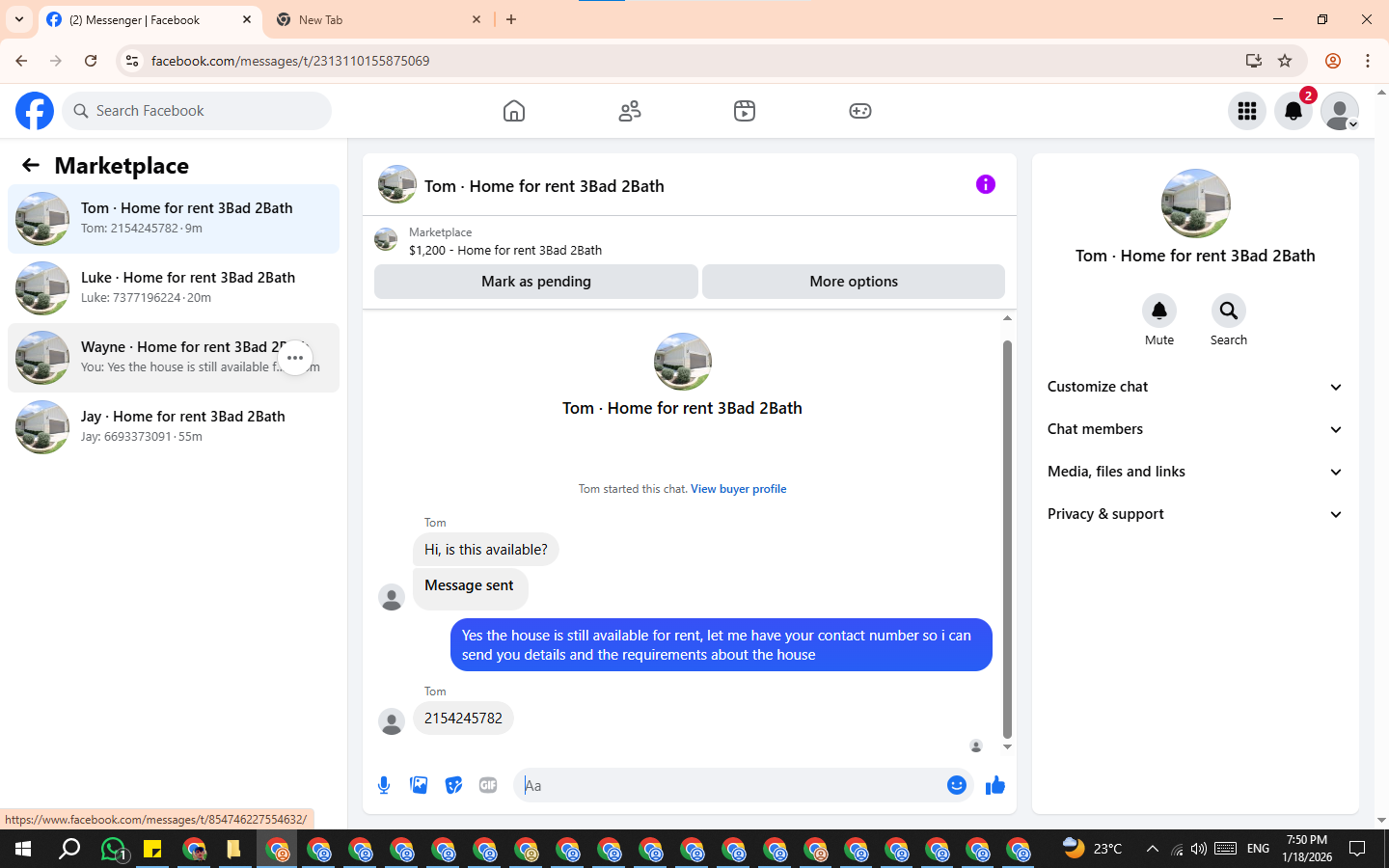The width and height of the screenshot is (1389, 868).
Task: Open the emoji picker smiley icon
Action: [956, 785]
